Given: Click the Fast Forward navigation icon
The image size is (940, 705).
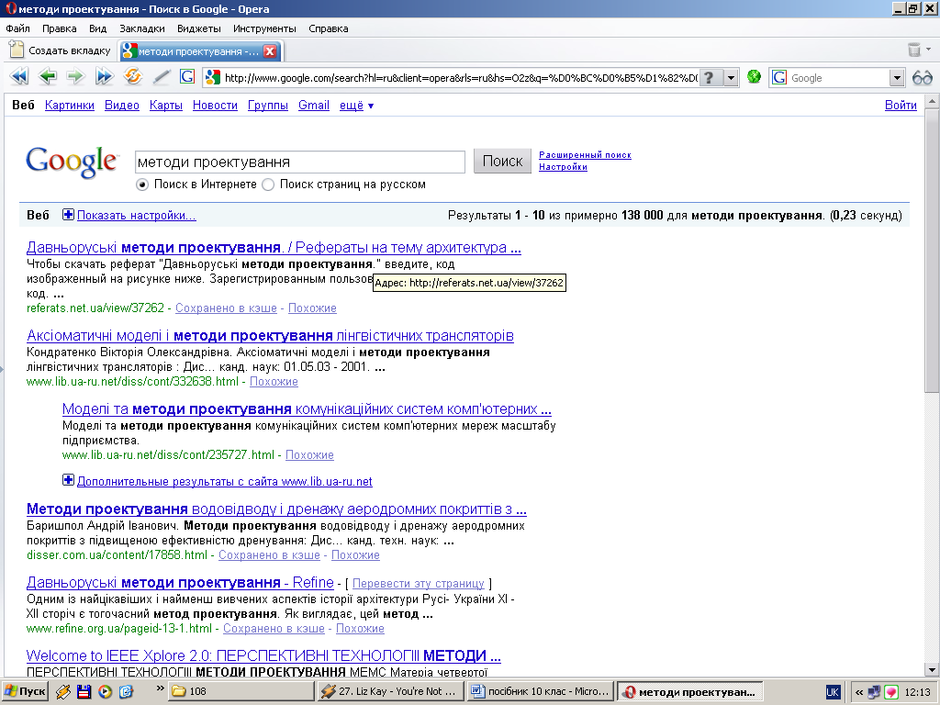Looking at the screenshot, I should [x=104, y=77].
